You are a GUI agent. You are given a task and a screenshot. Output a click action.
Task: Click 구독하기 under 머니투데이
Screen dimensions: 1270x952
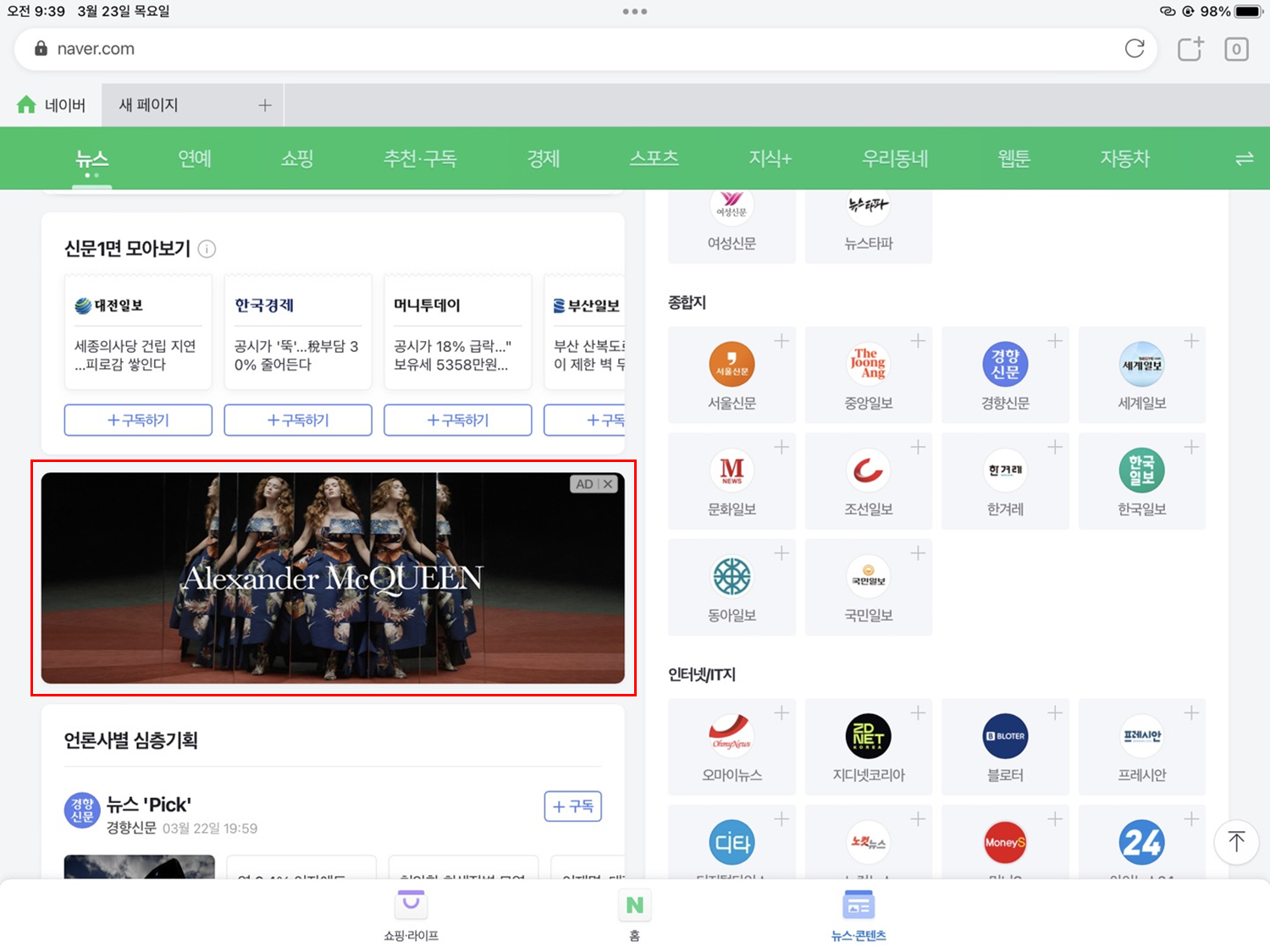click(458, 420)
